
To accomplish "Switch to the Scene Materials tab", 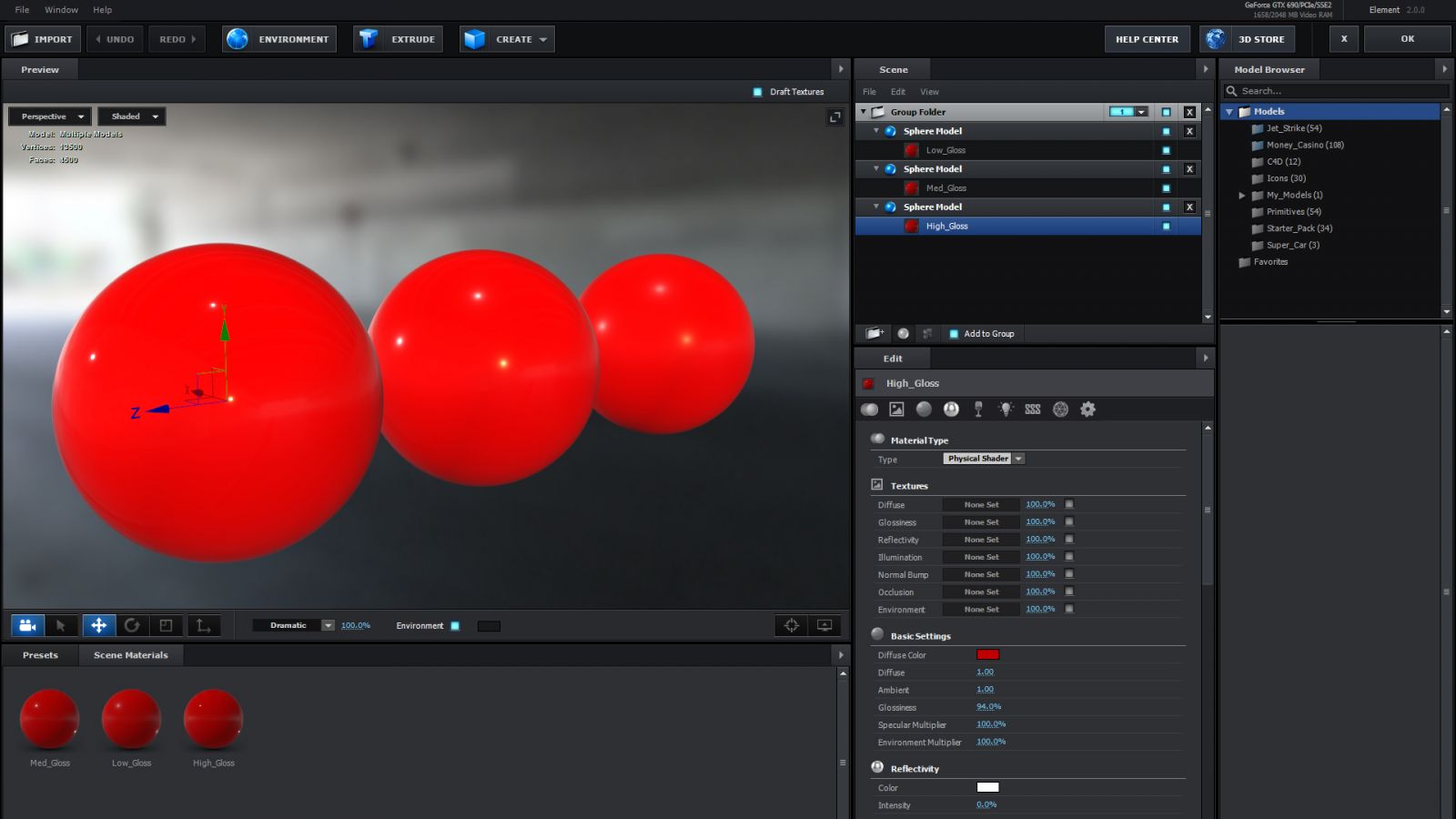I will 131,654.
